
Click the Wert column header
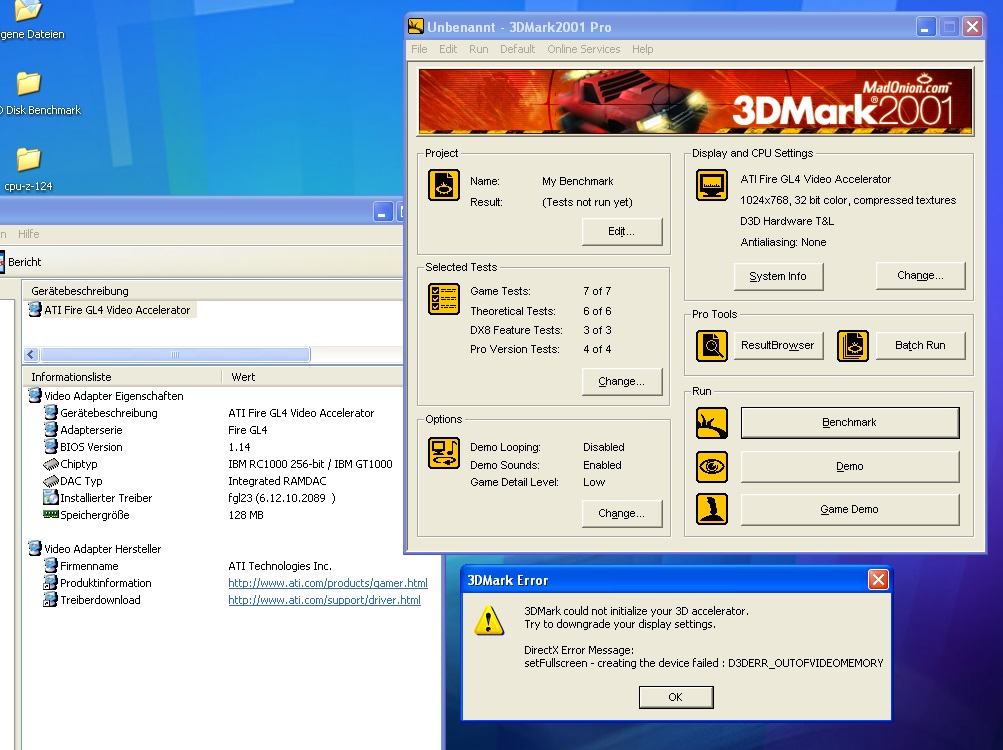(312, 377)
